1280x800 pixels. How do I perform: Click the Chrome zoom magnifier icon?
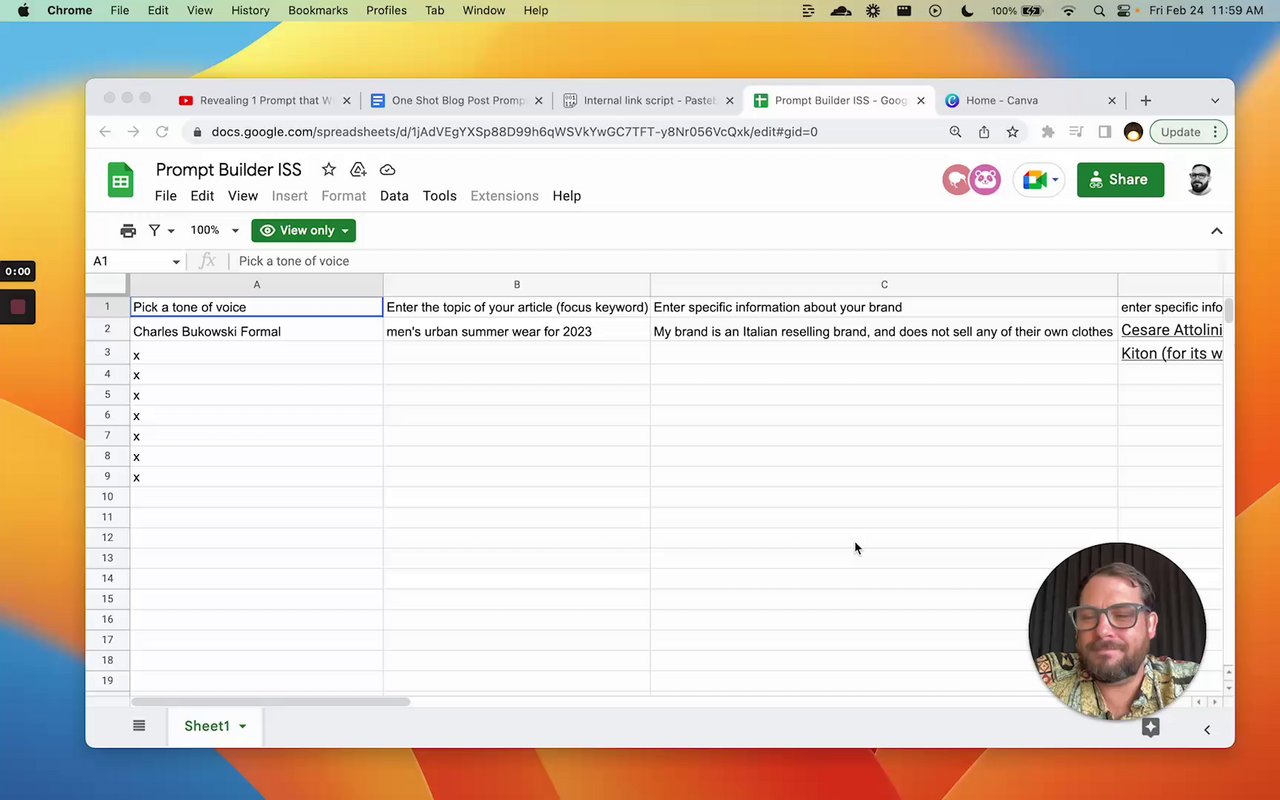click(955, 132)
